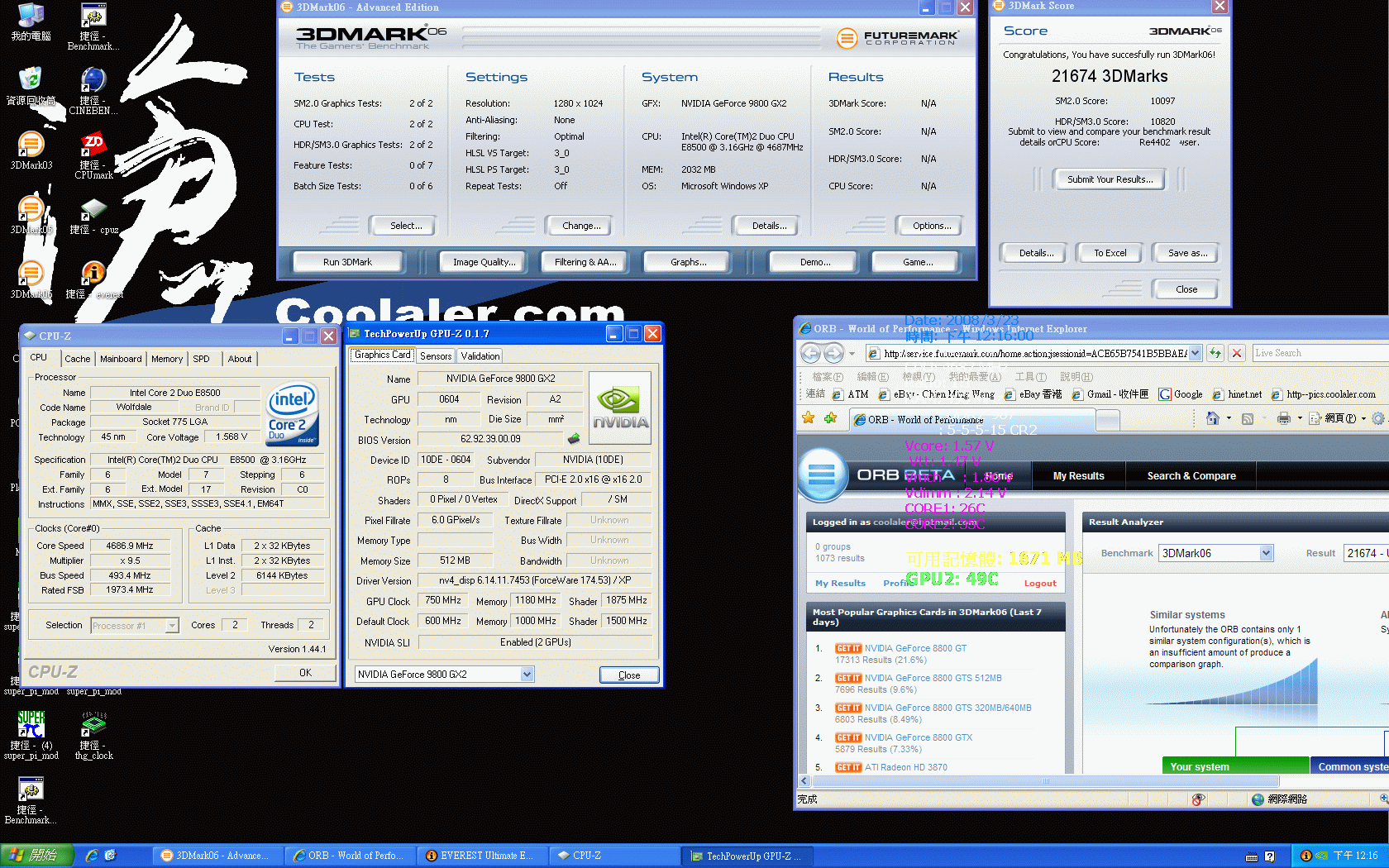
Task: Switch to the Mainboard tab in CPU-Z
Action: (121, 359)
